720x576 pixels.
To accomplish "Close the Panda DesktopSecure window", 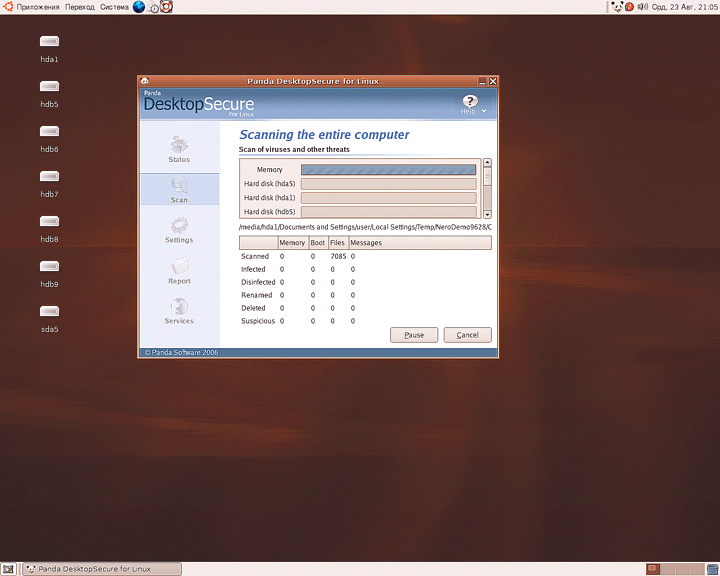I will 493,81.
